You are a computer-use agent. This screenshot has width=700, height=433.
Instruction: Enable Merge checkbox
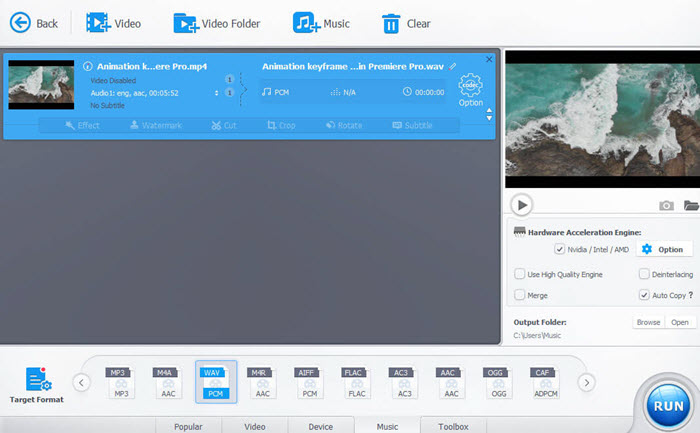pos(519,295)
